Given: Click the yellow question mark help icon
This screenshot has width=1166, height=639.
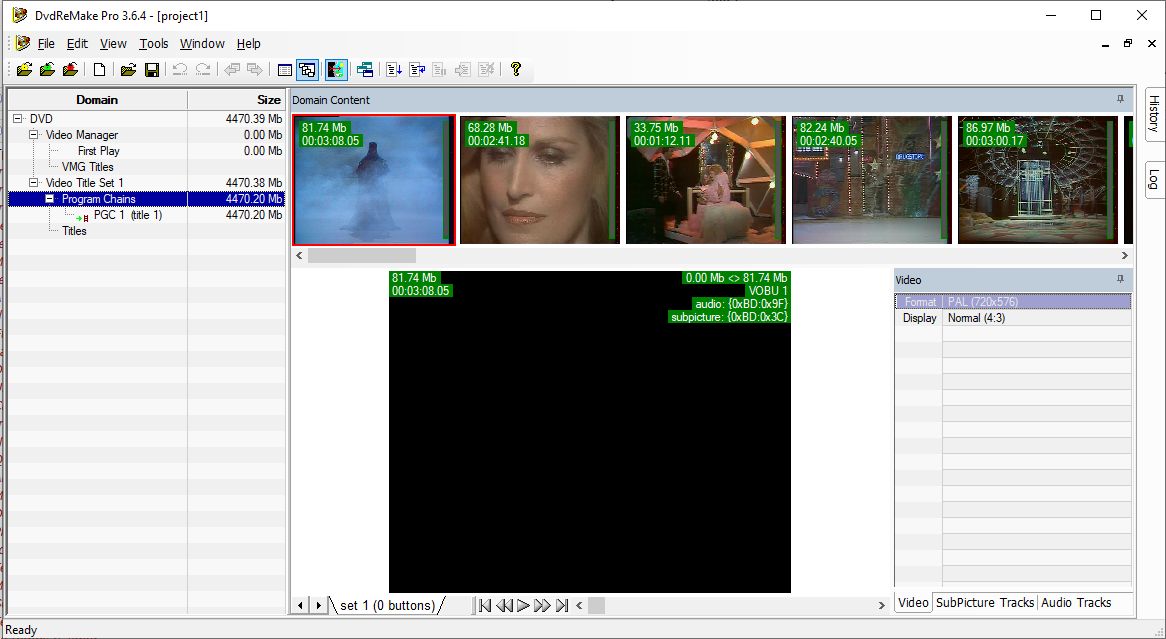Looking at the screenshot, I should pos(516,70).
